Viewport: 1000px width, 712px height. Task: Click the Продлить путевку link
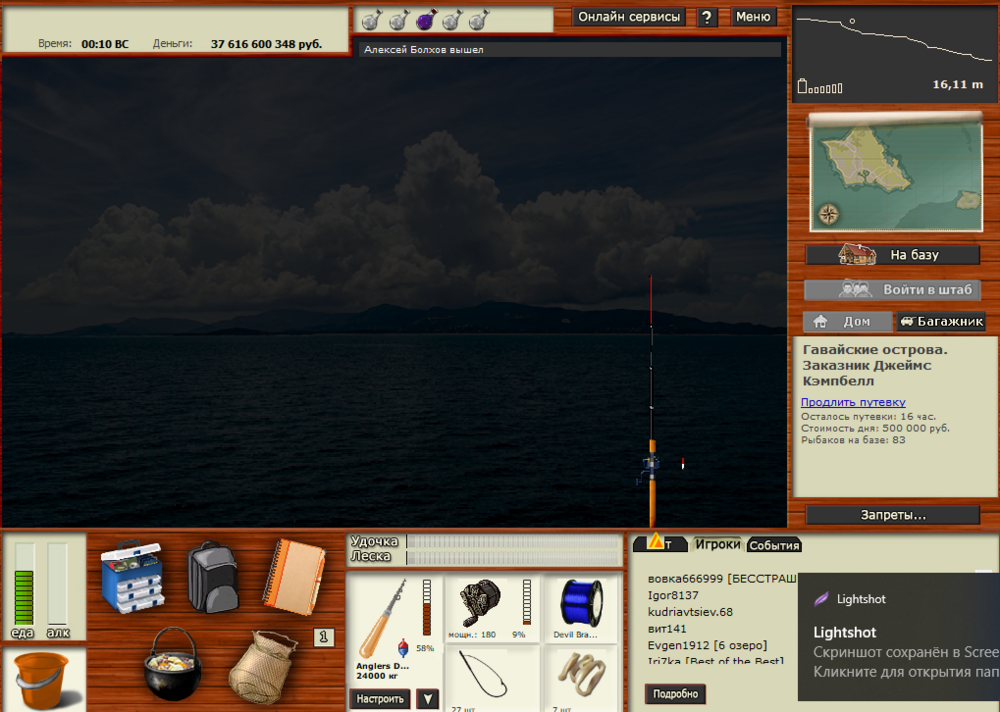click(853, 401)
